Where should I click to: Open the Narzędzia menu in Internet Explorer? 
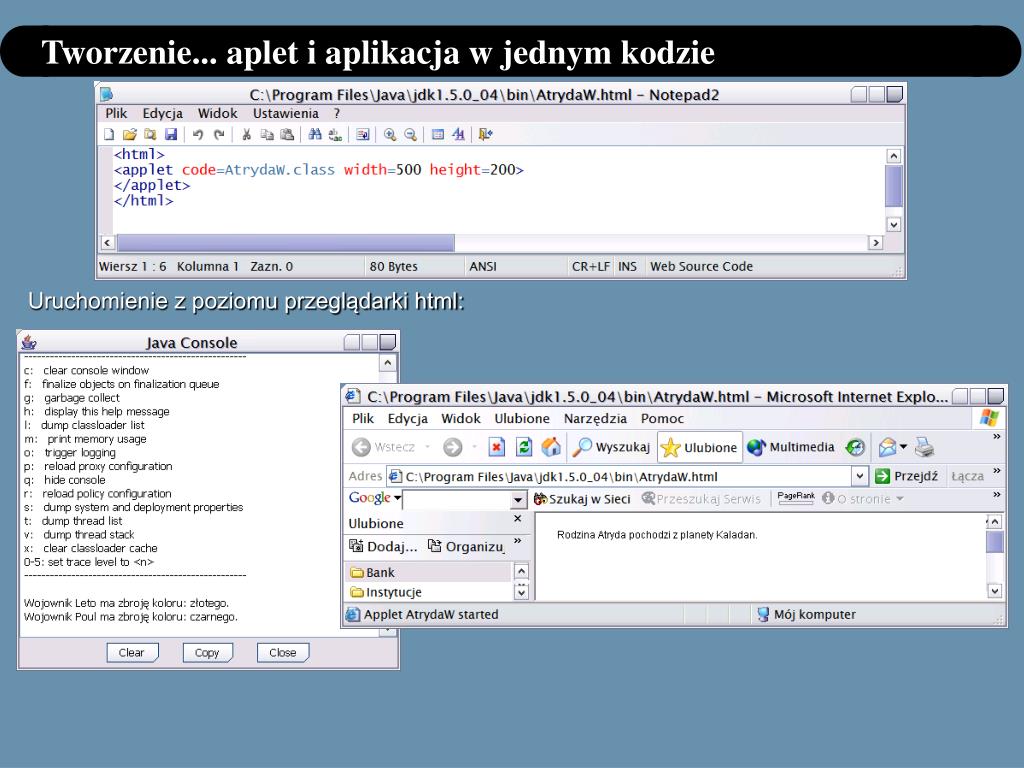pos(595,419)
